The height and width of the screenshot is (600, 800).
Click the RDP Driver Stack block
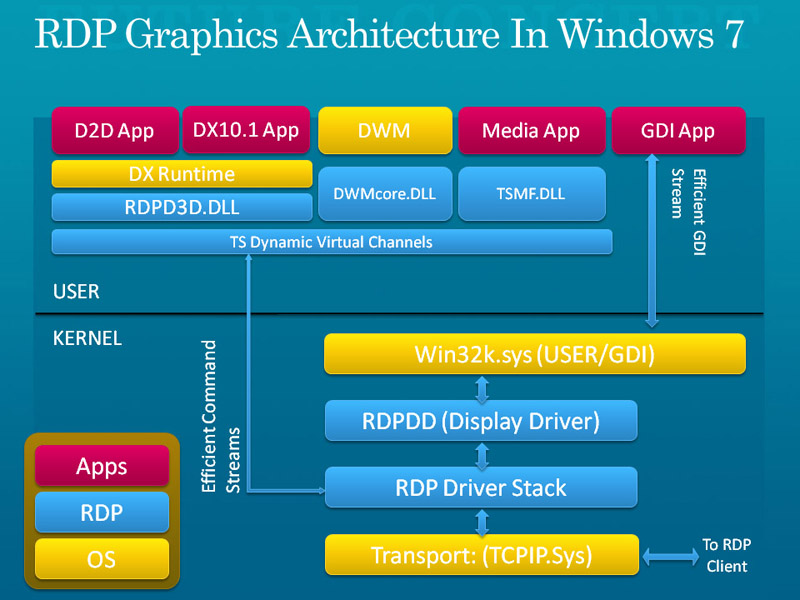point(481,488)
